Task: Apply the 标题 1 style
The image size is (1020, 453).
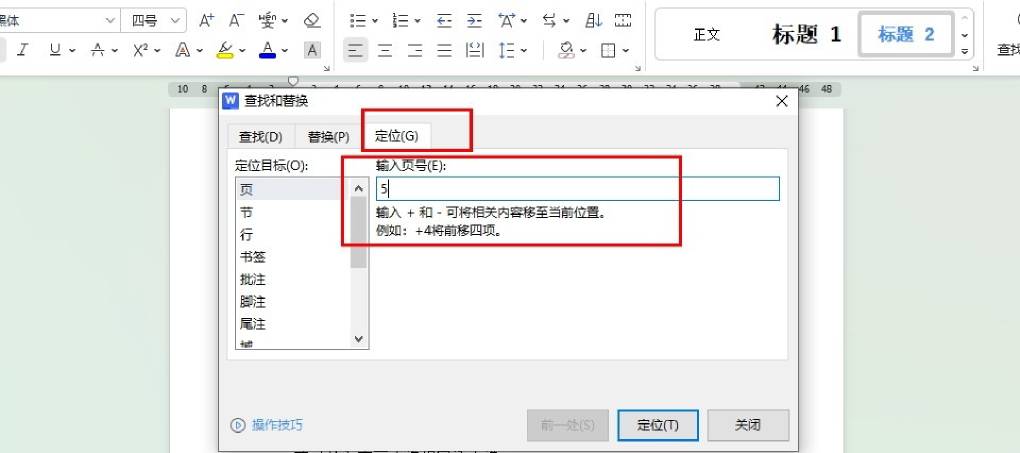Action: point(807,34)
